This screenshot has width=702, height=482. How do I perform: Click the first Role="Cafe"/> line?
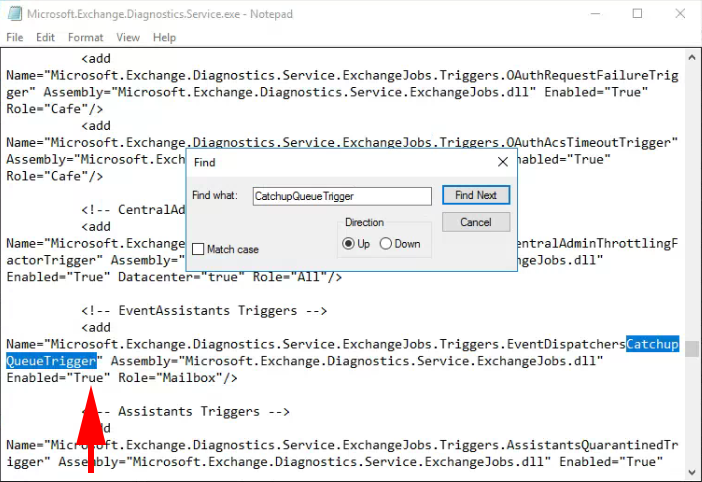[x=55, y=109]
